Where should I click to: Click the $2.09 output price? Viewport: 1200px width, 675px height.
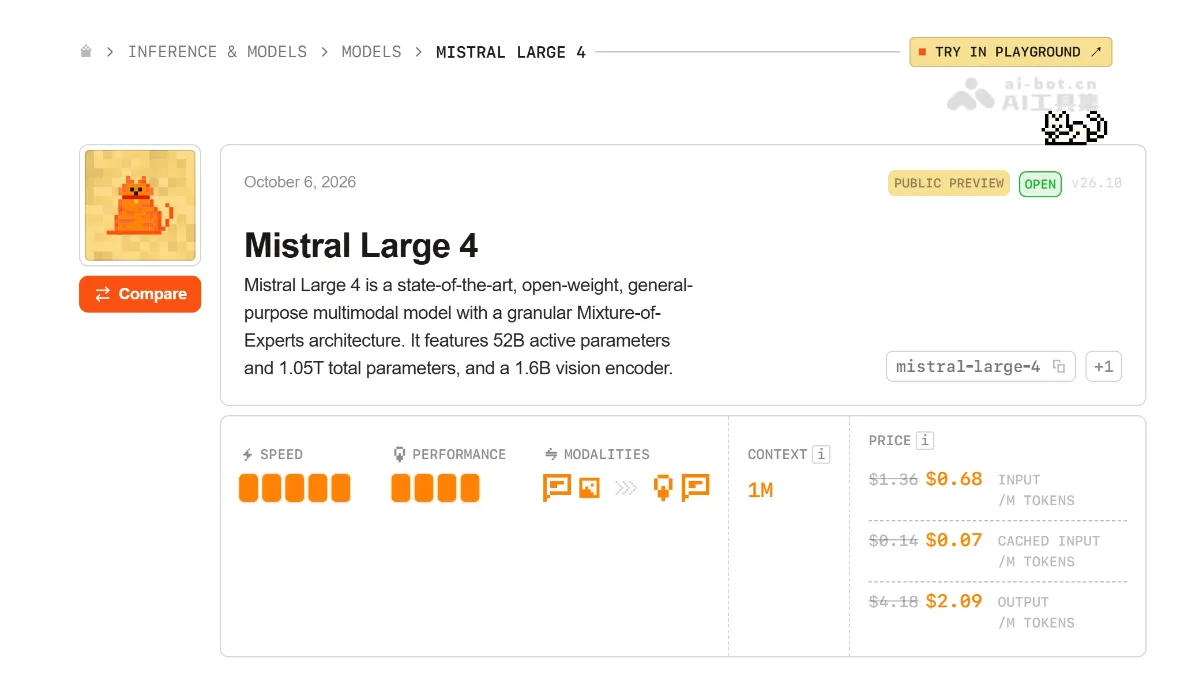(x=954, y=601)
